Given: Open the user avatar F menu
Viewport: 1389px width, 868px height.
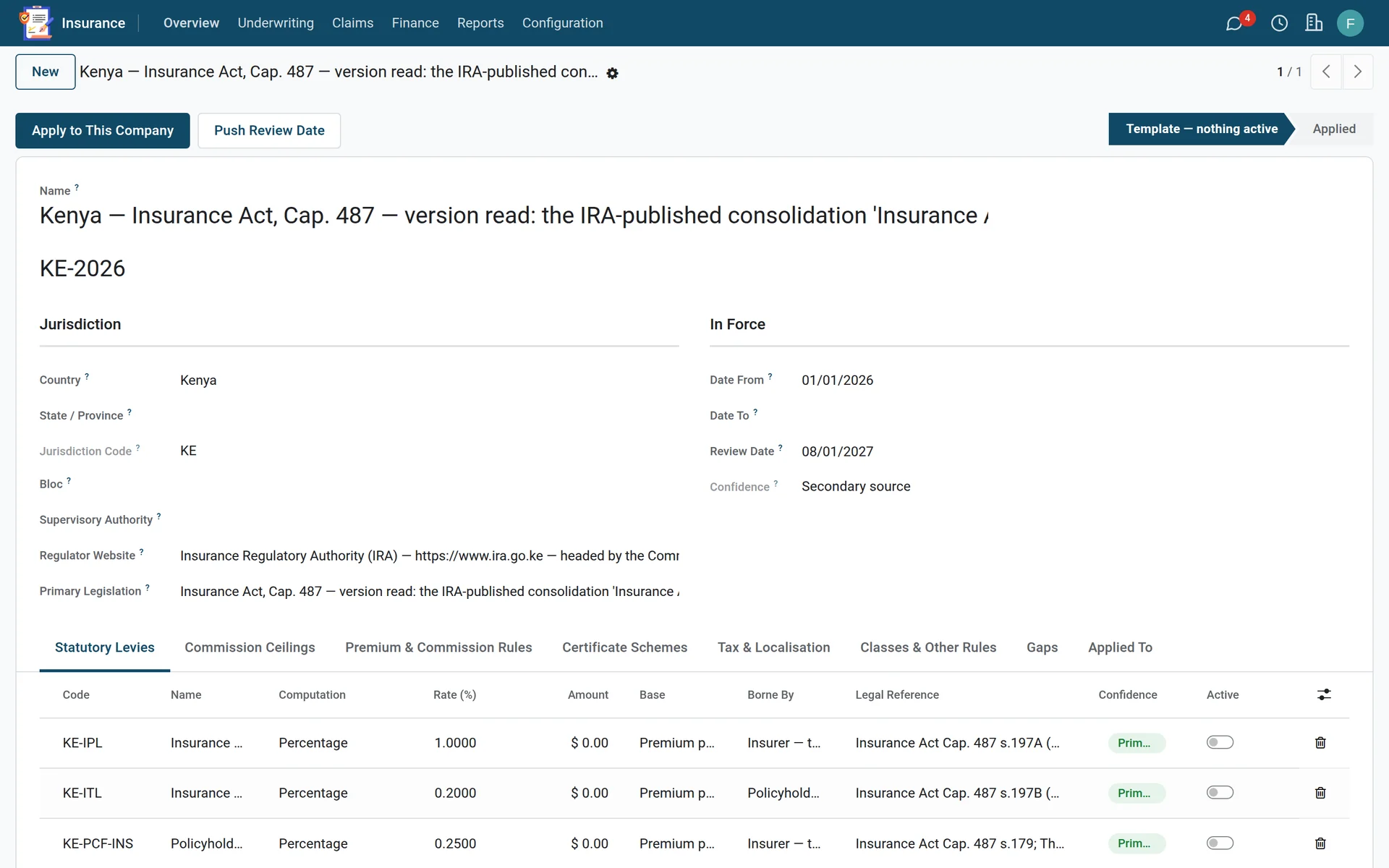Looking at the screenshot, I should coord(1350,24).
